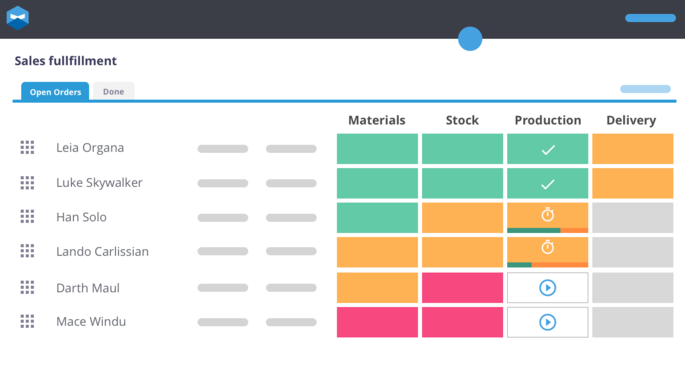Click the production checkmark for Luke Skywalker
This screenshot has width=685, height=386.
pos(548,184)
